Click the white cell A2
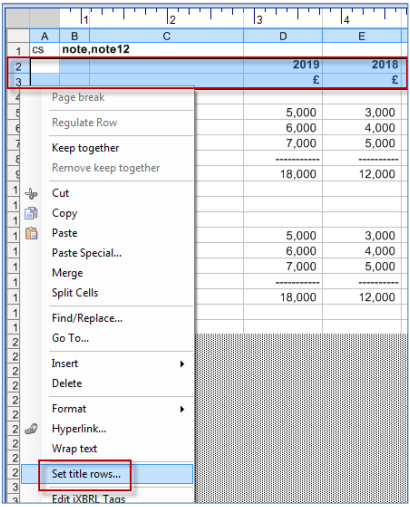Screen dimensions: 410x507 [45, 66]
